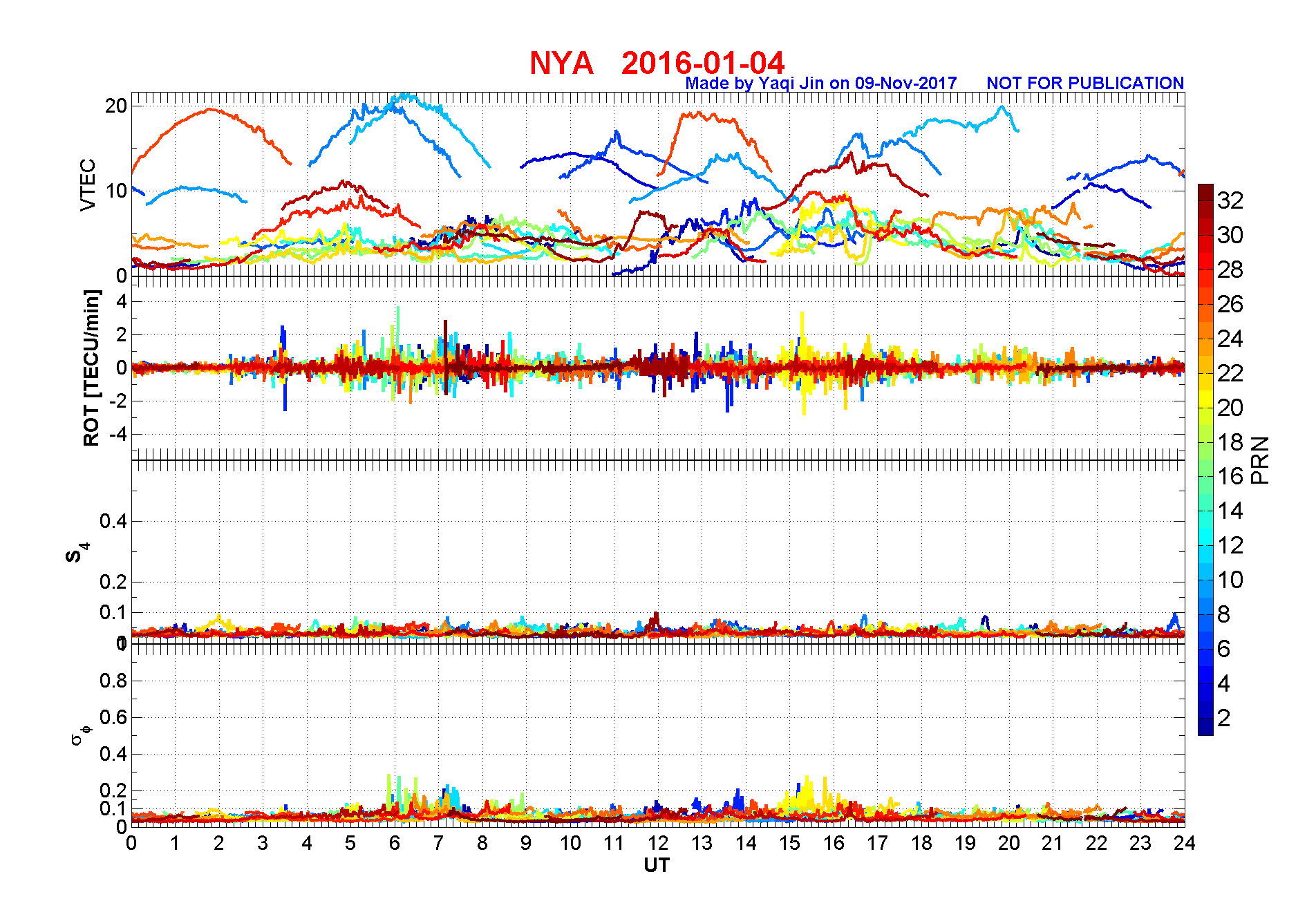The image size is (1316, 919).
Task: Click x-axis tick label 9
Action: 526,843
